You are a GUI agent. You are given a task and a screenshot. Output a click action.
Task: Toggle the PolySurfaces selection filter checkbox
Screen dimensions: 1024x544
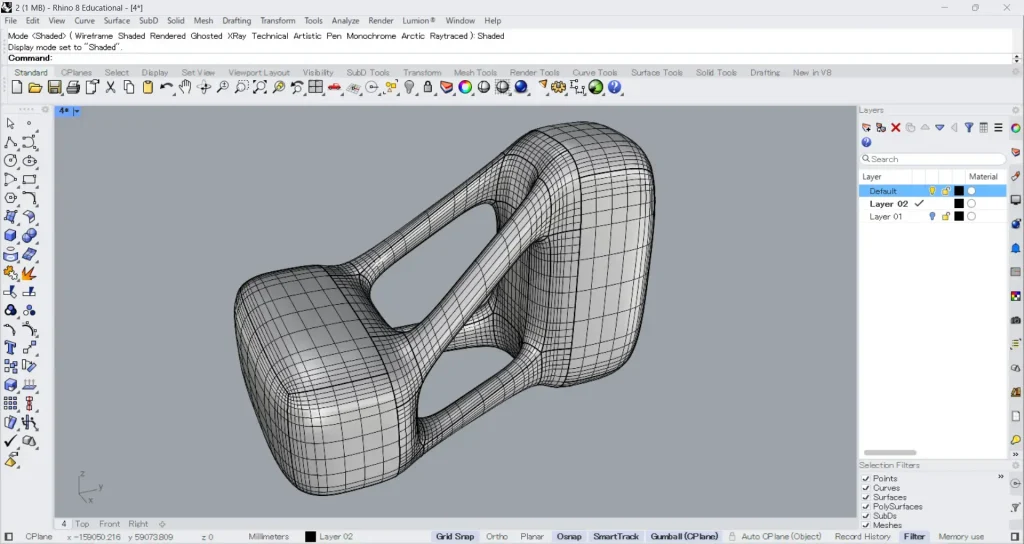pyautogui.click(x=866, y=507)
